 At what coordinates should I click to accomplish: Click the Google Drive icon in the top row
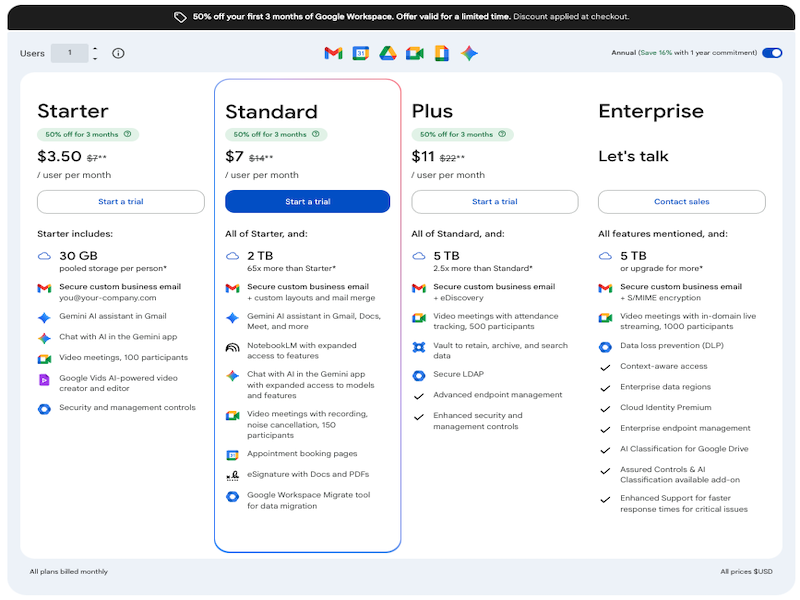(x=387, y=53)
